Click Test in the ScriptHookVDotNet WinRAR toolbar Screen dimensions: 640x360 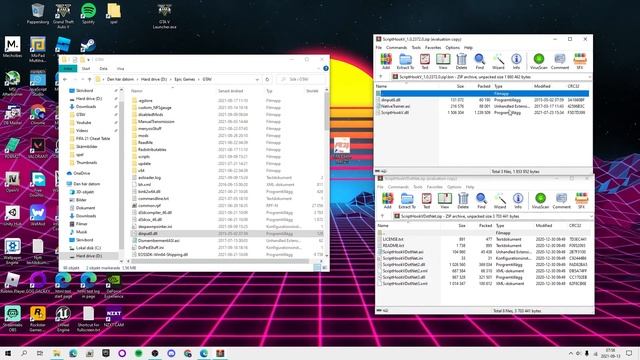tap(427, 200)
